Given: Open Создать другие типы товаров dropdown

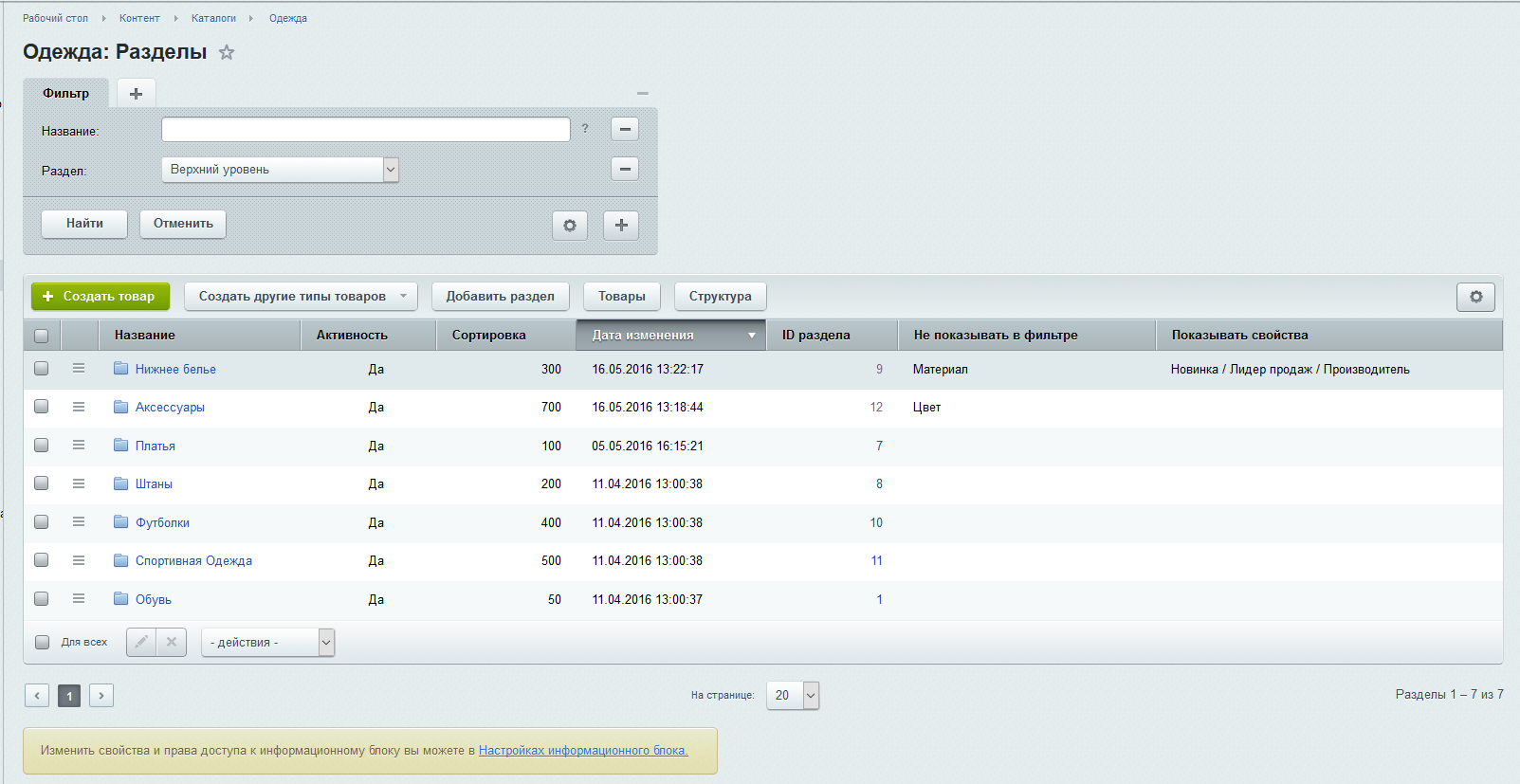Looking at the screenshot, I should pos(302,297).
